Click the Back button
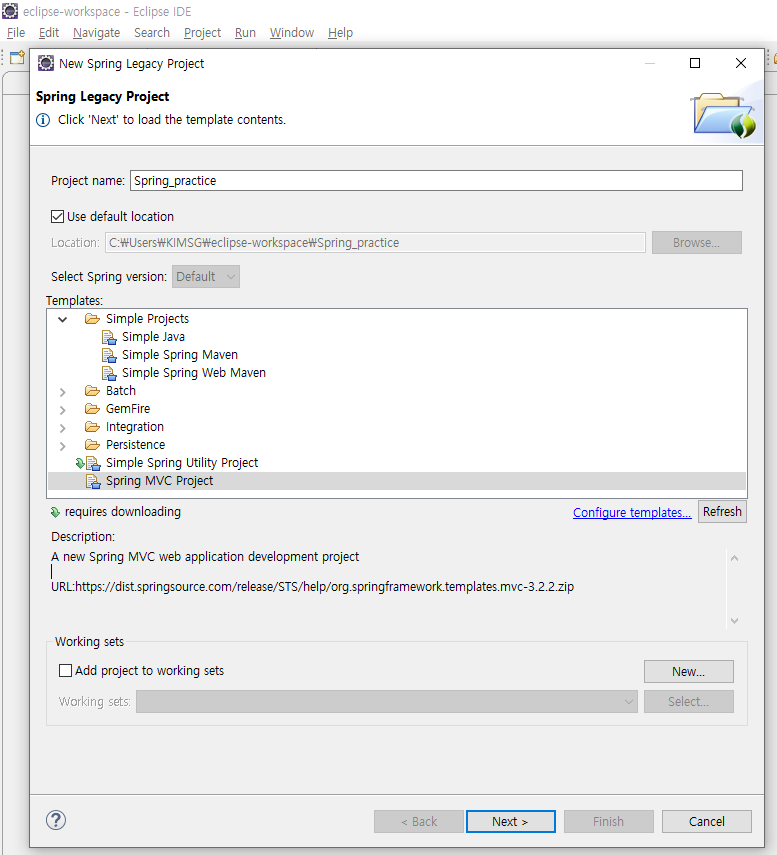Viewport: 777px width, 855px height. click(x=419, y=821)
